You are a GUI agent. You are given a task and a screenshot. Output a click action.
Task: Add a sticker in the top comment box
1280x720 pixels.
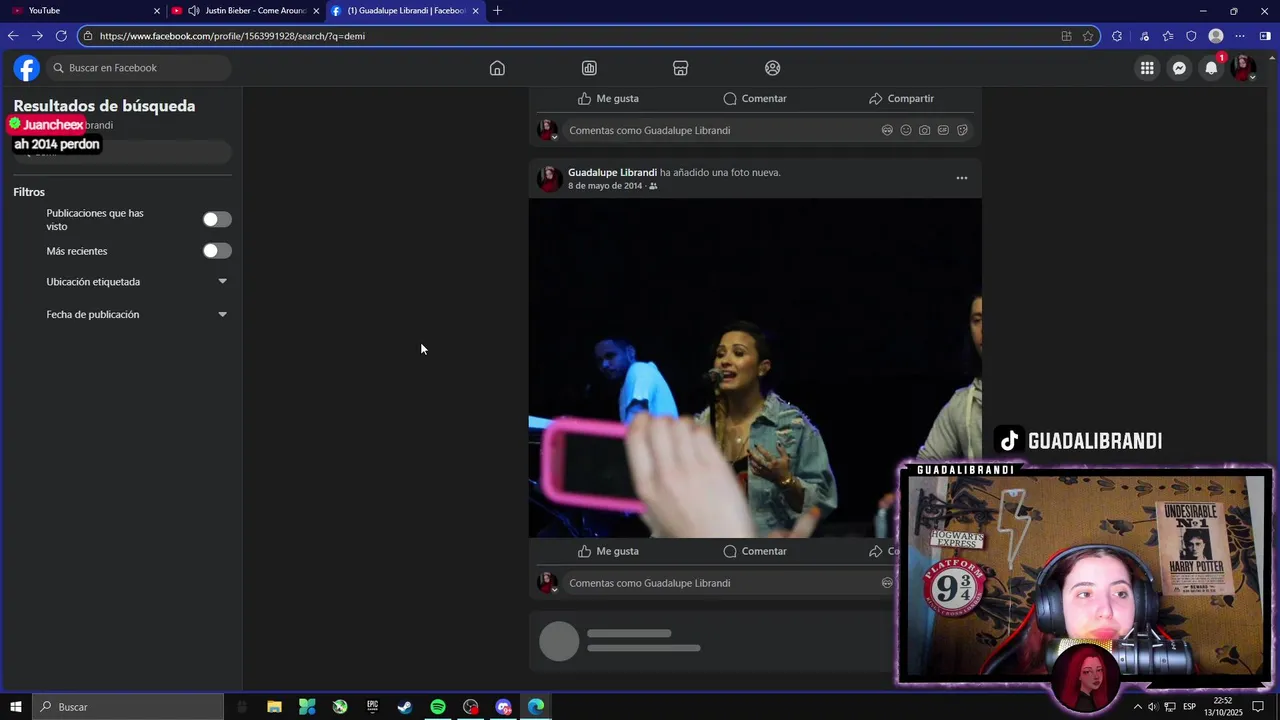pyautogui.click(x=962, y=130)
